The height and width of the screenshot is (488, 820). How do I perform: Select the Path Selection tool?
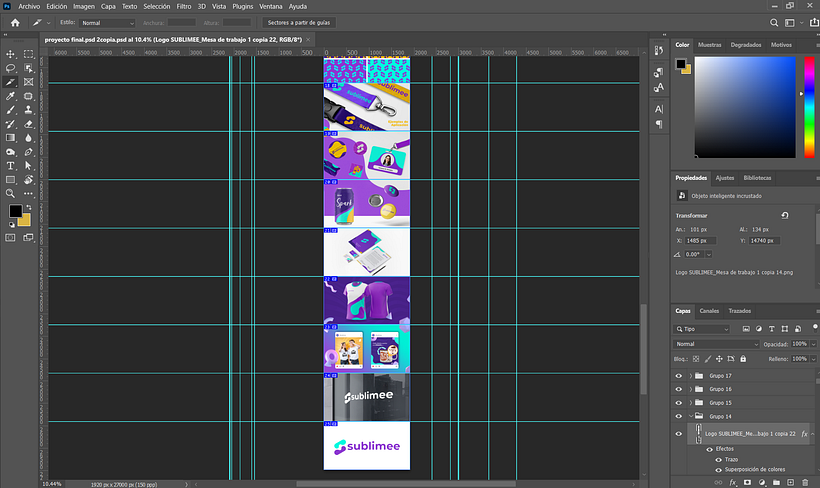point(28,166)
